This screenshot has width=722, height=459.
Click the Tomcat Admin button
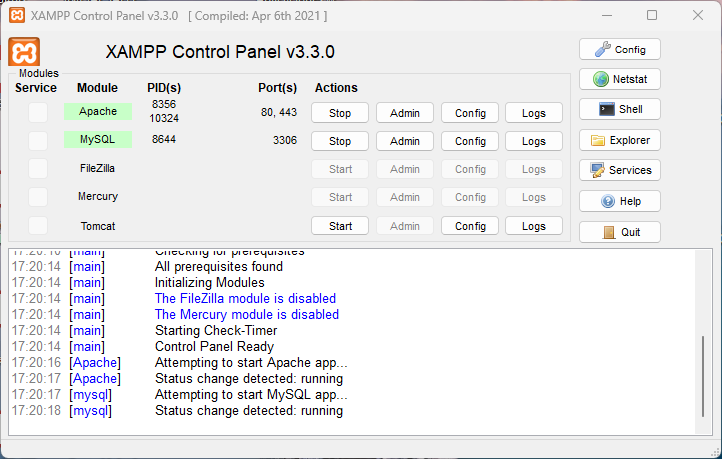coord(405,226)
